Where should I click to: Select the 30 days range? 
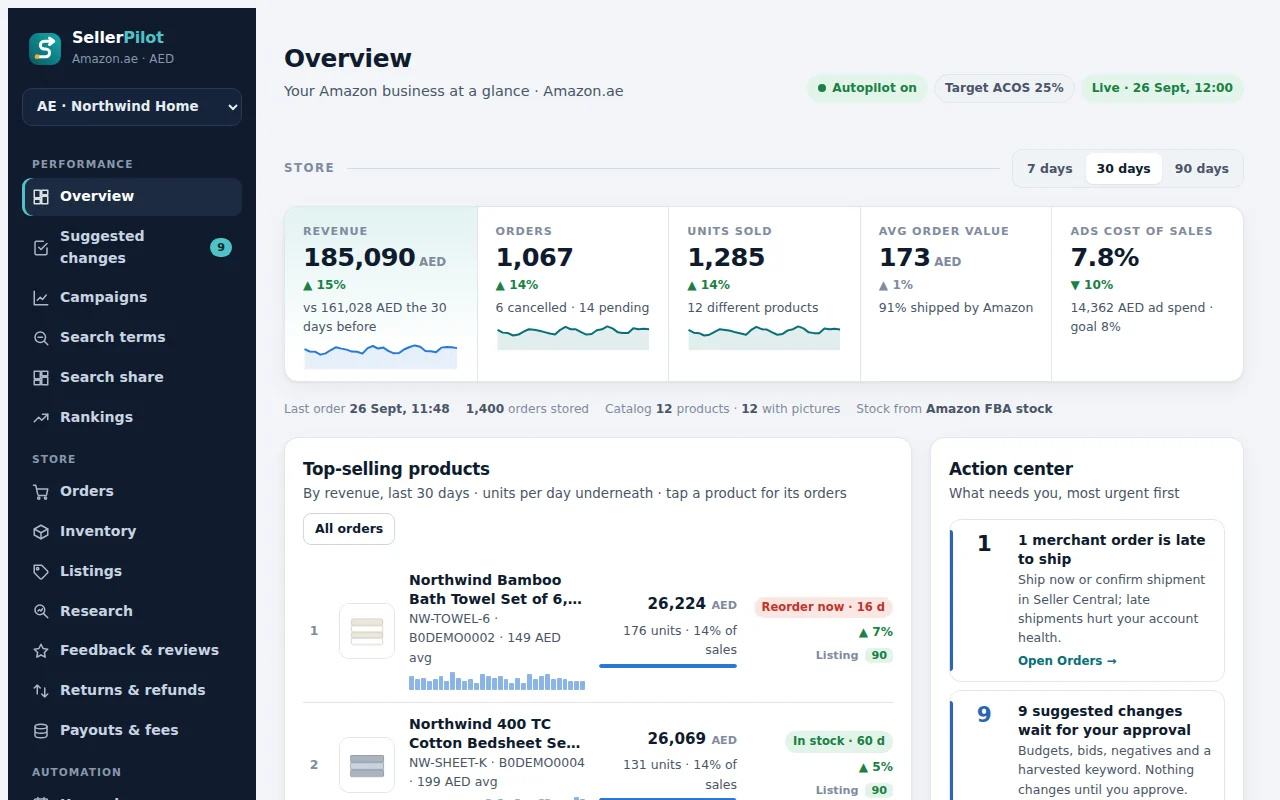[x=1123, y=169]
